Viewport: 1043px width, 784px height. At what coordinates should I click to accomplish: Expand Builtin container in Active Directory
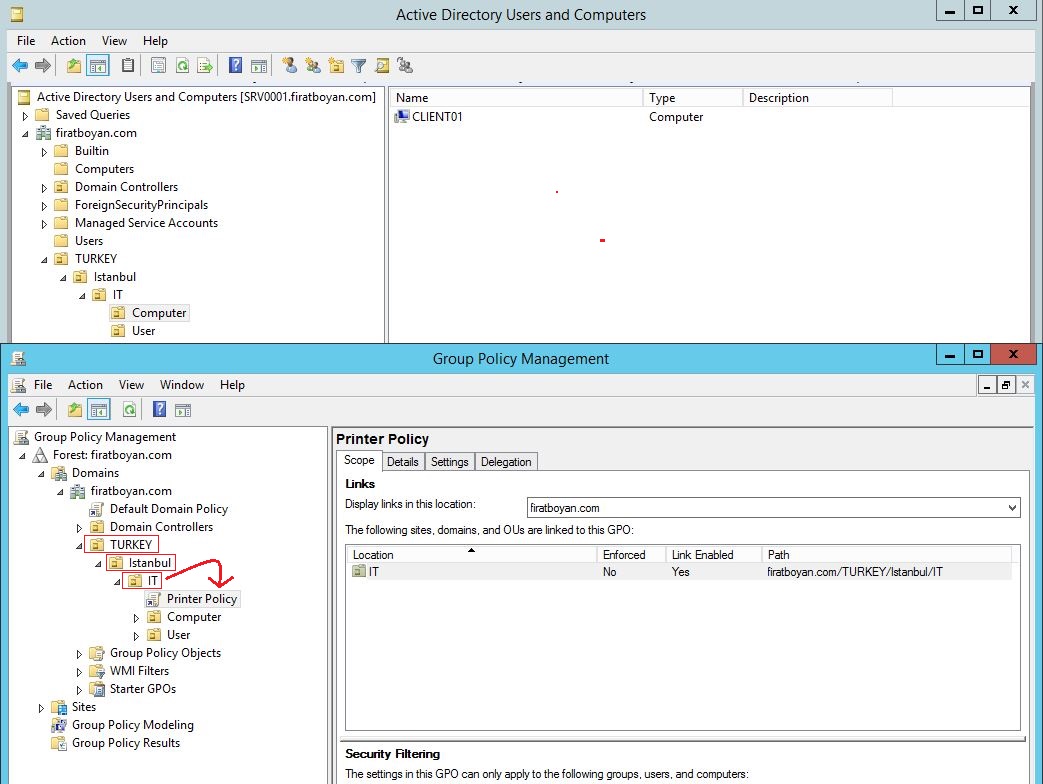point(45,152)
